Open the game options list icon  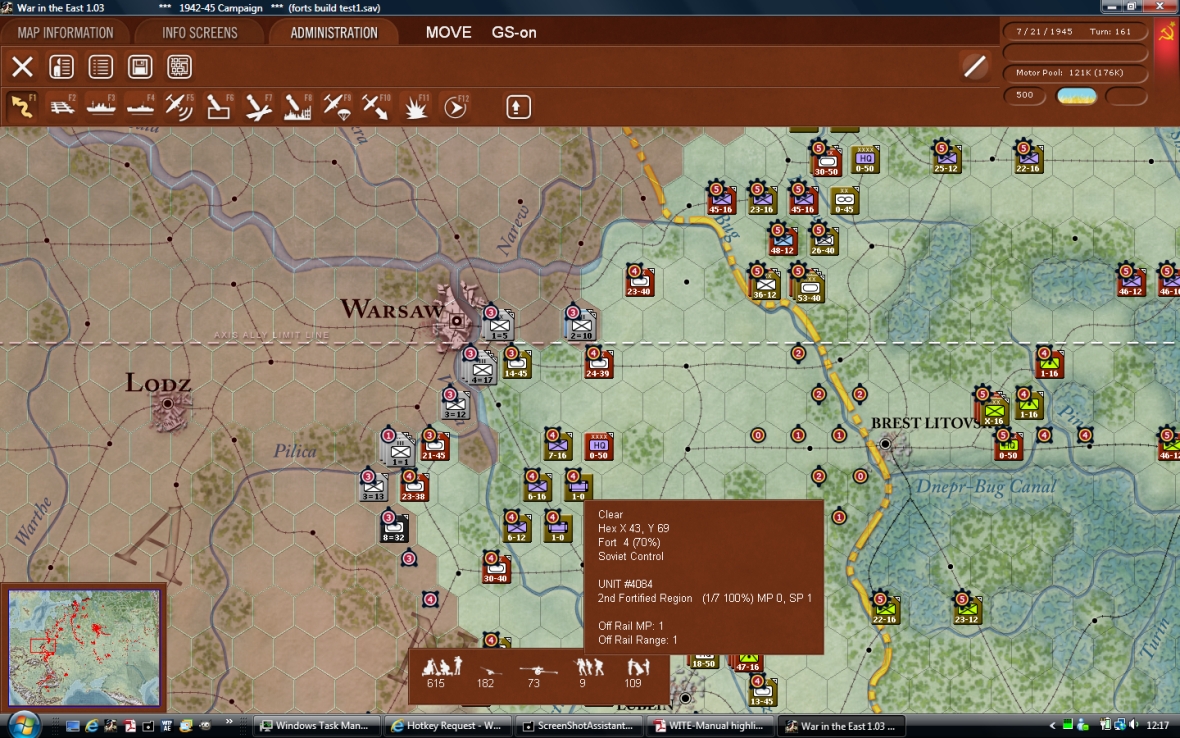point(101,67)
